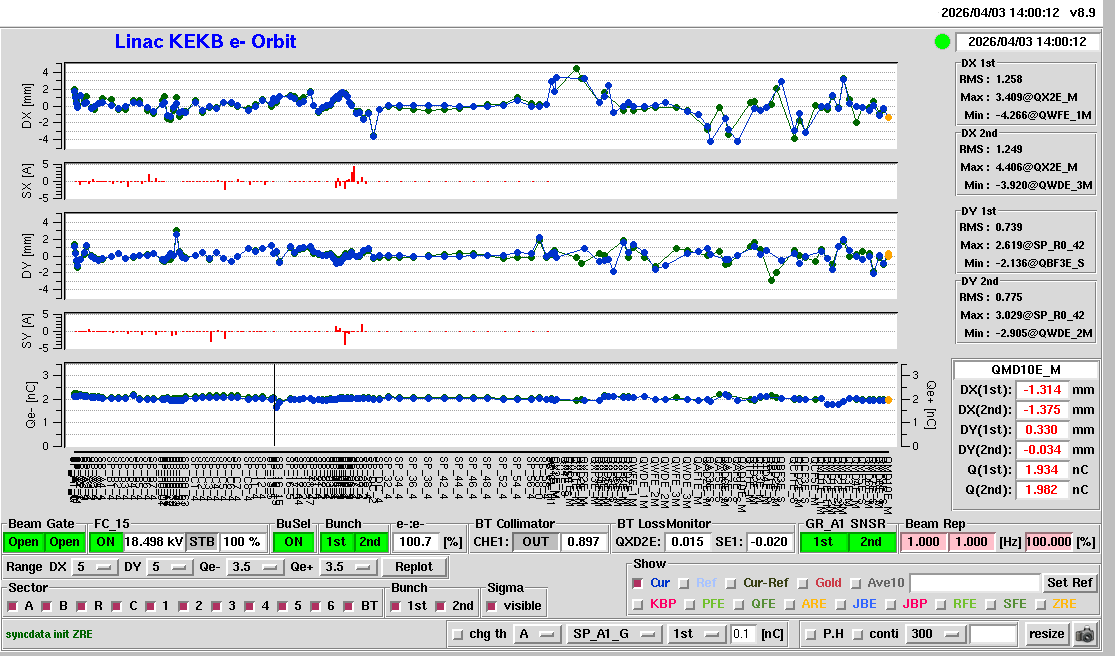Click the Set Ref button
Image resolution: width=1115 pixels, height=656 pixels.
coord(1069,583)
